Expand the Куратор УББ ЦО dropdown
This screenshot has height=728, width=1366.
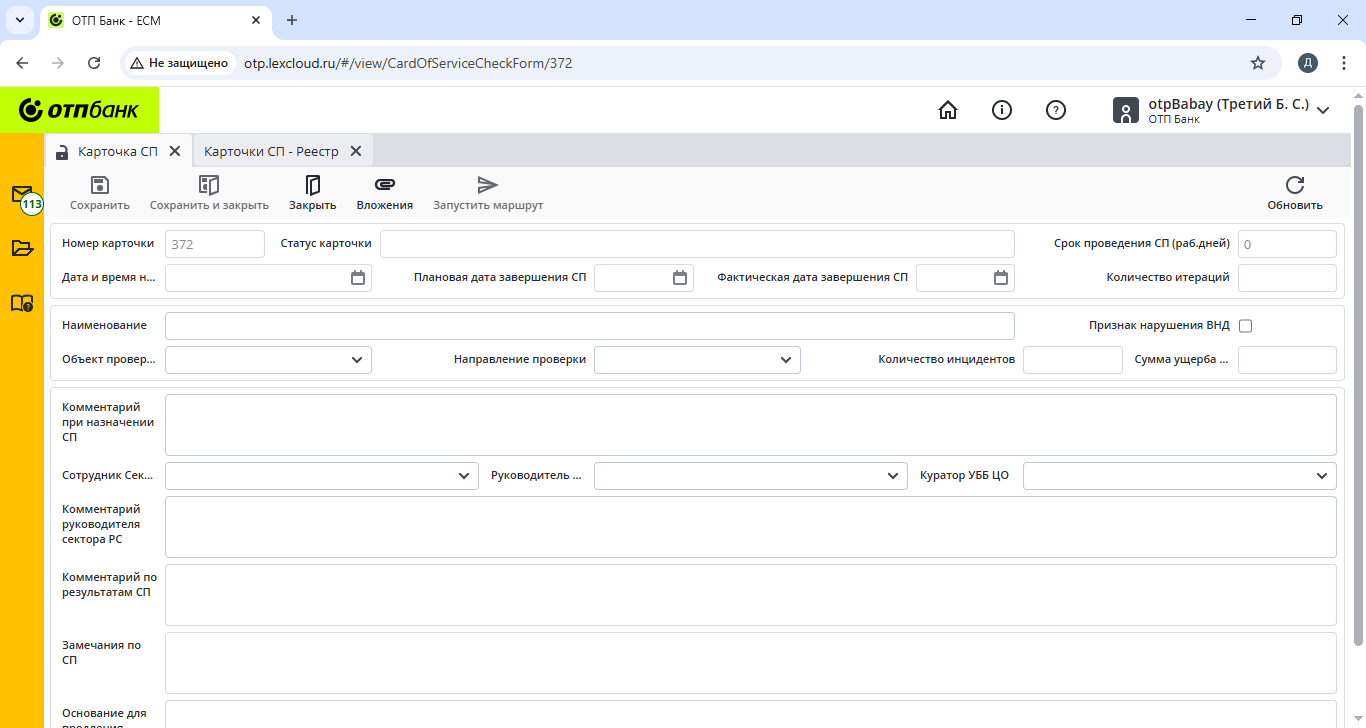[x=1323, y=476]
